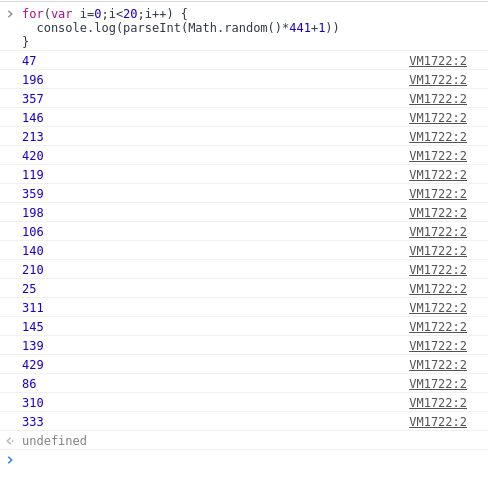This screenshot has height=477, width=488.
Task: Open source location for output 333
Action: [x=438, y=422]
